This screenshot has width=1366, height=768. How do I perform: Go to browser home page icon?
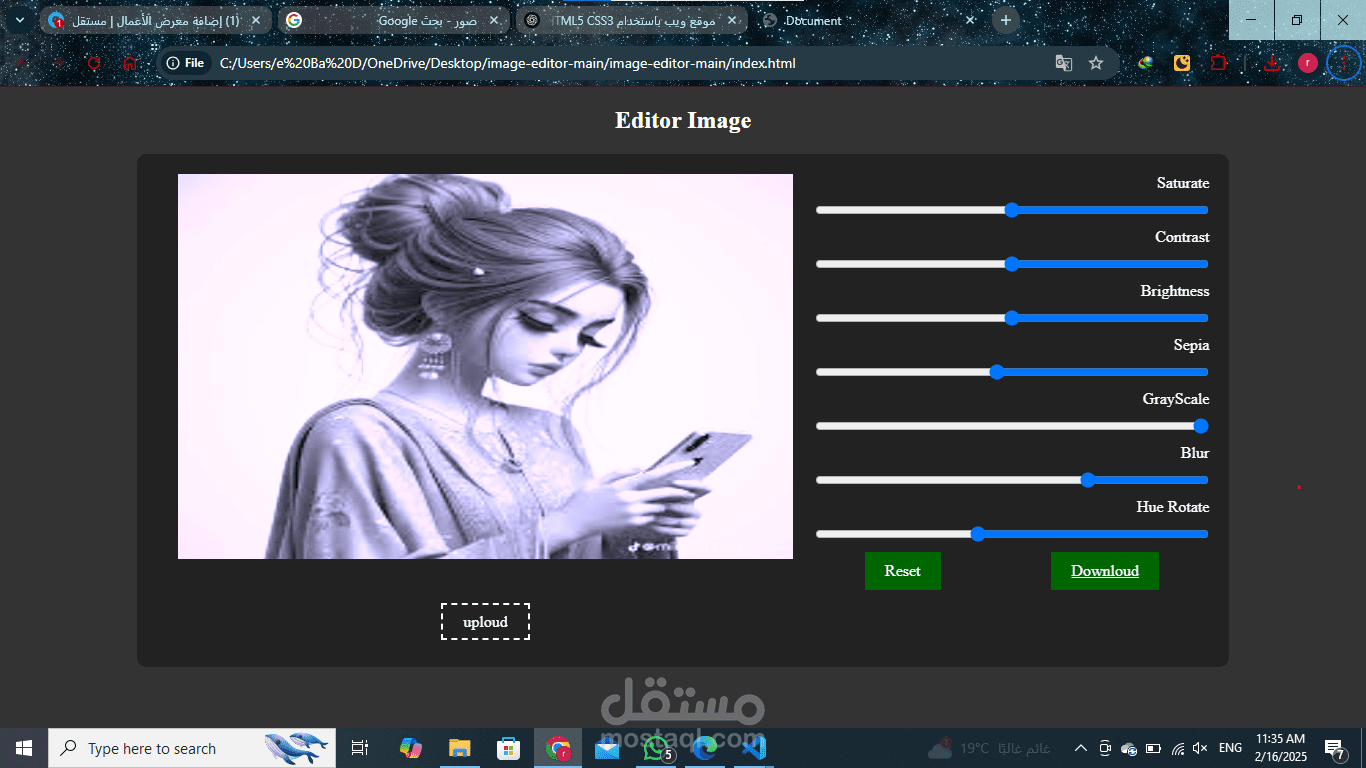pos(130,63)
